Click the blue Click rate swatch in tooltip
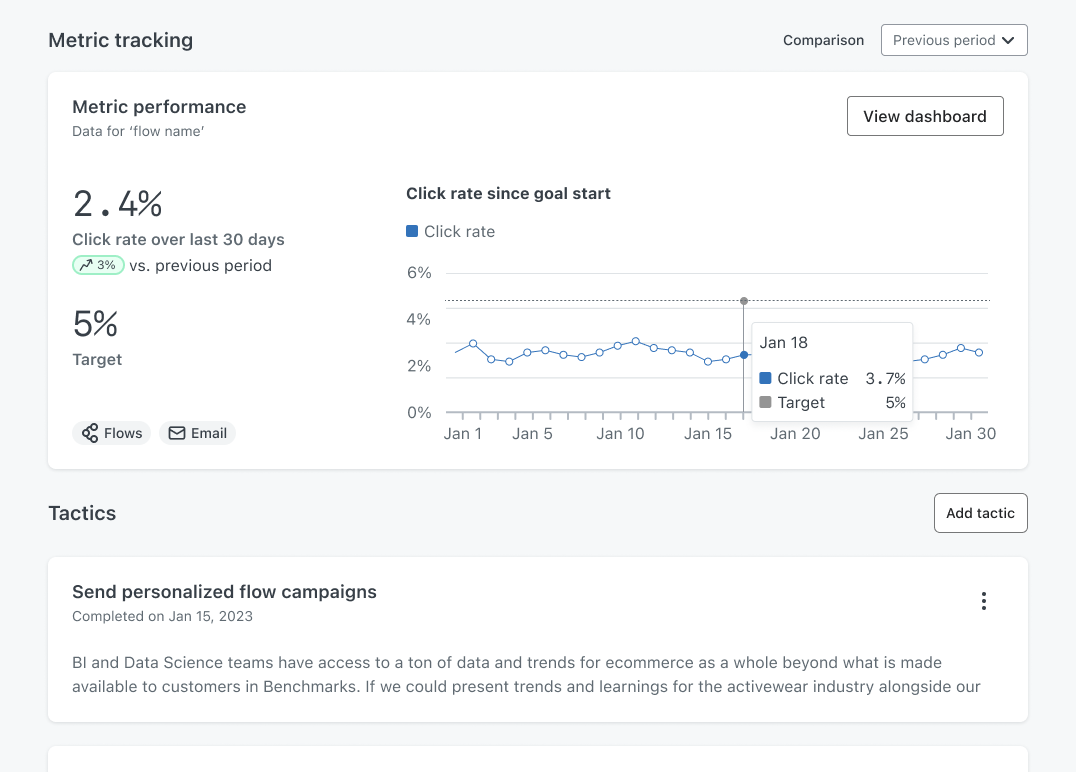The height and width of the screenshot is (772, 1076). pyautogui.click(x=765, y=378)
